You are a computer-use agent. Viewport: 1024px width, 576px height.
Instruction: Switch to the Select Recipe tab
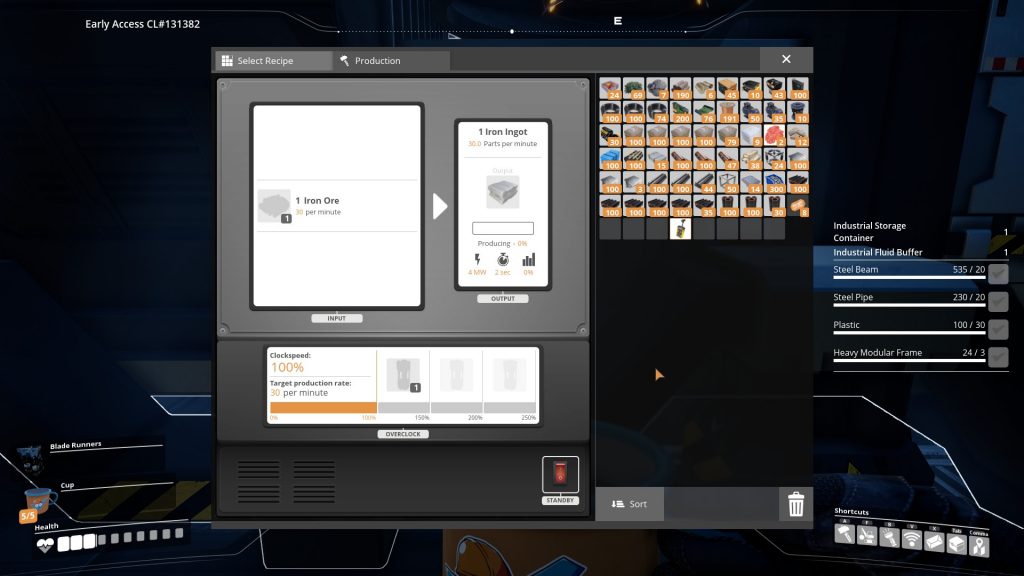(x=273, y=61)
